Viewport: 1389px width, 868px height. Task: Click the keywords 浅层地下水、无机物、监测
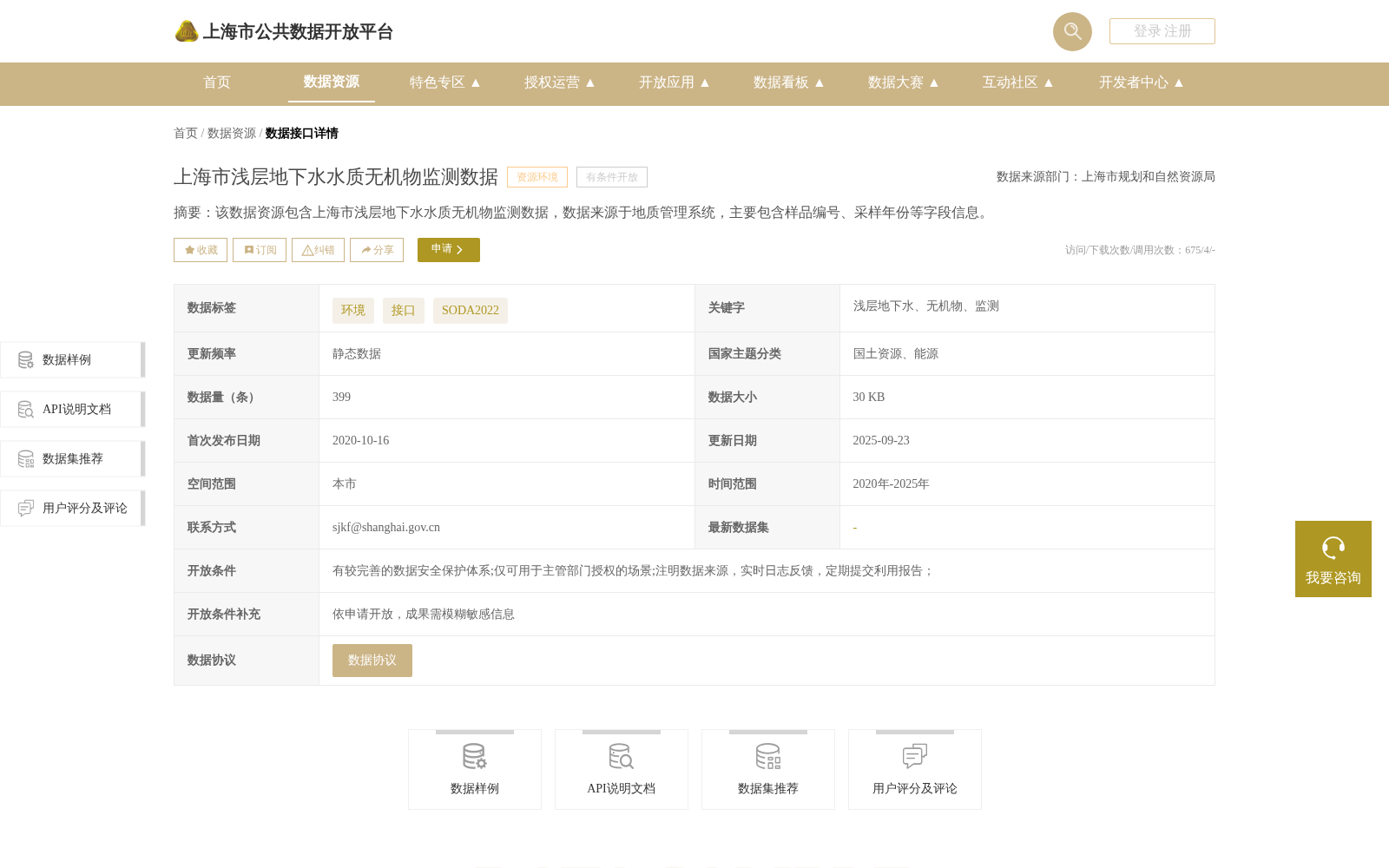pyautogui.click(x=926, y=306)
